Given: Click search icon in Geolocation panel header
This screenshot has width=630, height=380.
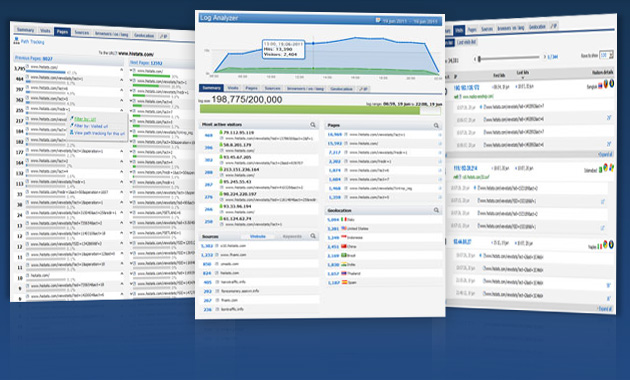Looking at the screenshot, I should point(436,210).
